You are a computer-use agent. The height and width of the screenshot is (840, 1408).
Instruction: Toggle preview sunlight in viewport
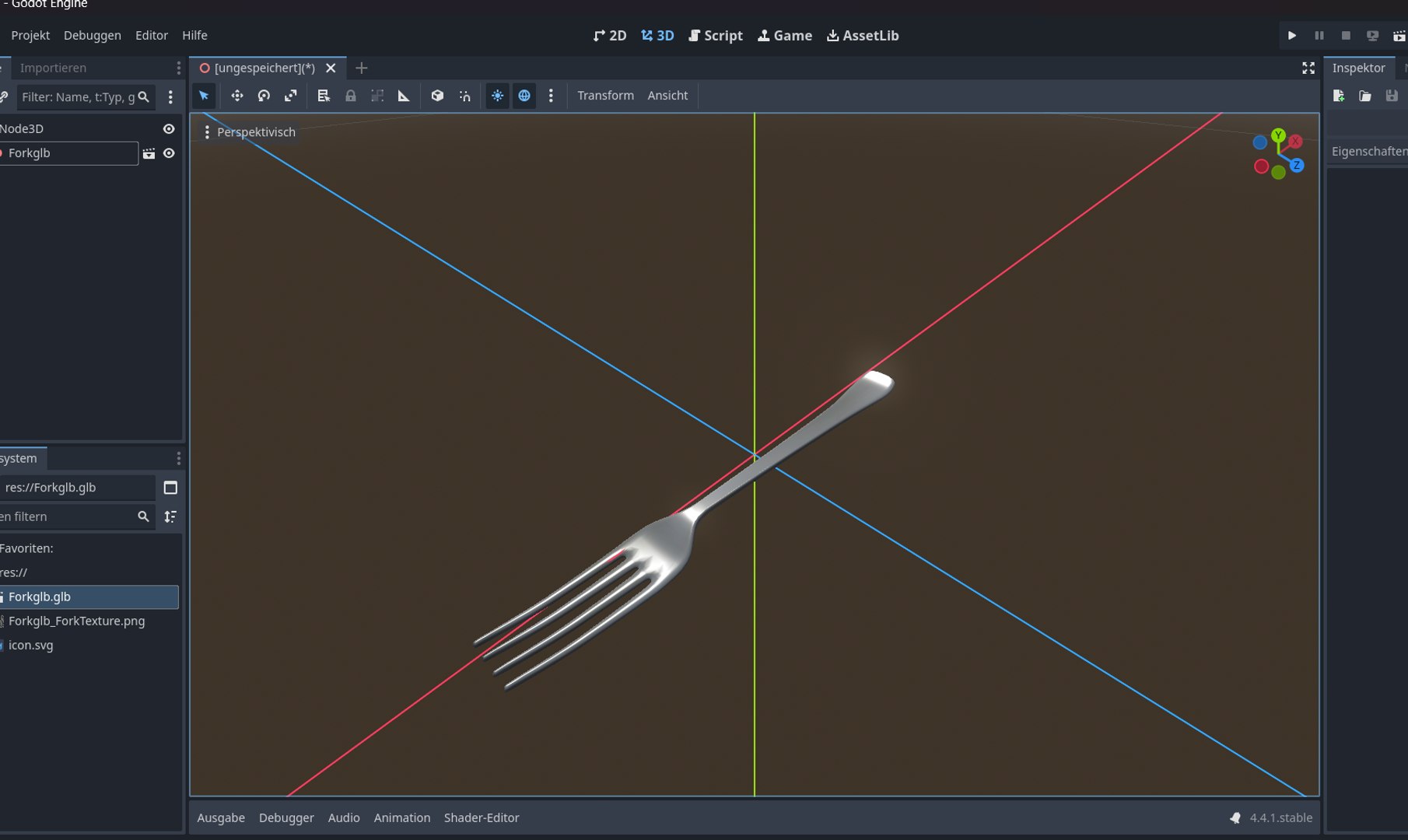pos(497,96)
